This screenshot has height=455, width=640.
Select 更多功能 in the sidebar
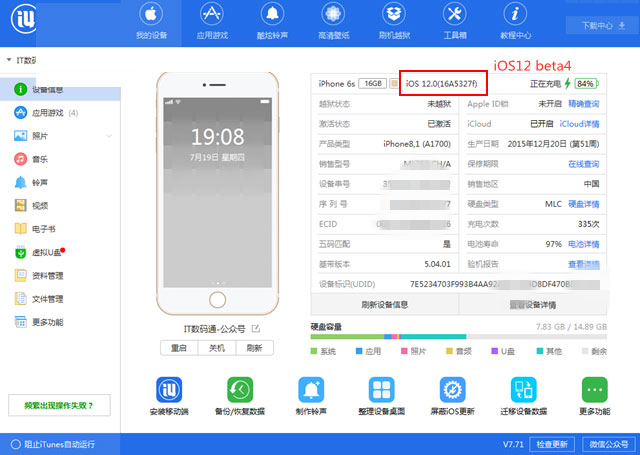60,322
